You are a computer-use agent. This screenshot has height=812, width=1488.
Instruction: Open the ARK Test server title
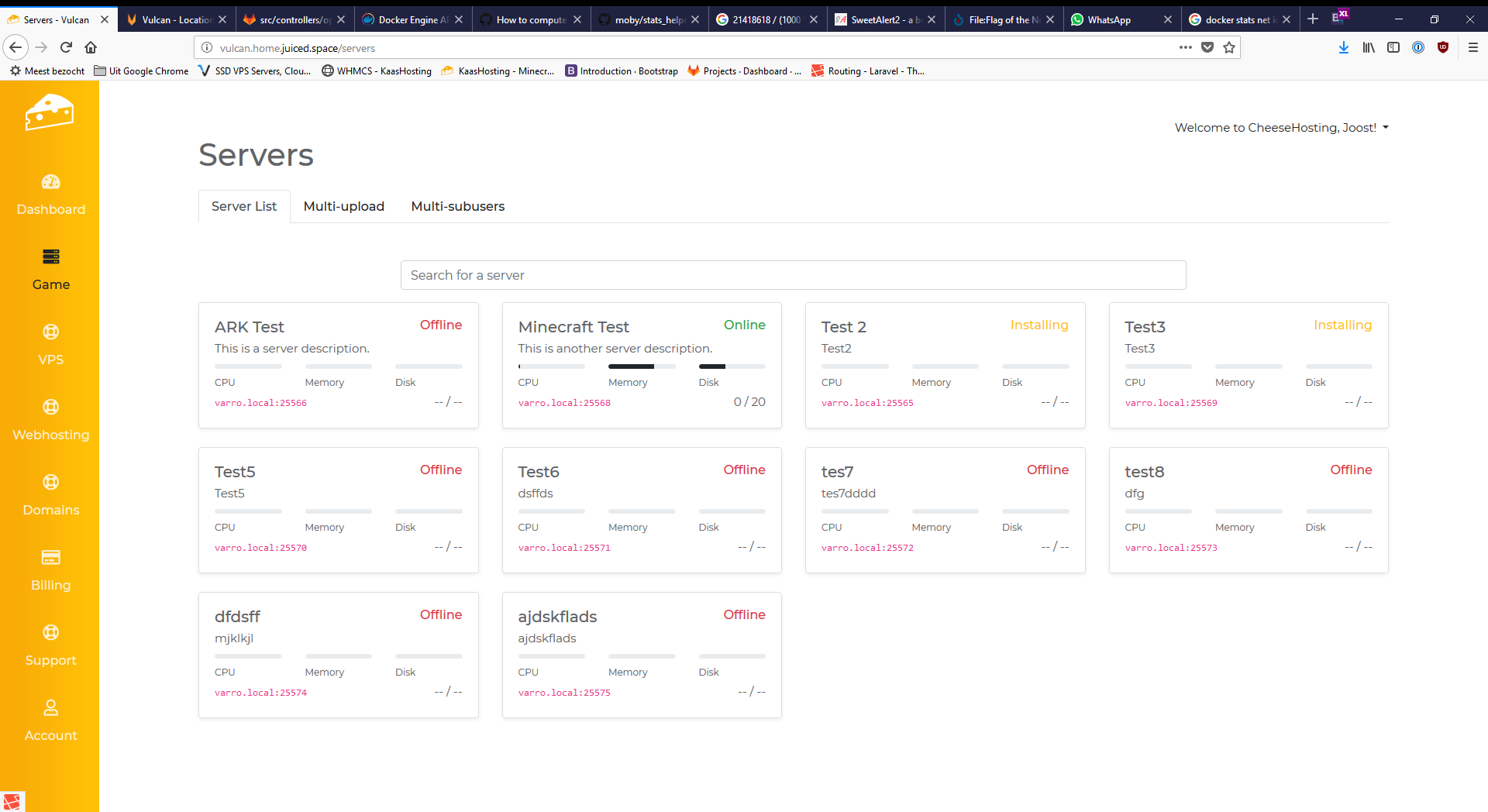pyautogui.click(x=249, y=327)
